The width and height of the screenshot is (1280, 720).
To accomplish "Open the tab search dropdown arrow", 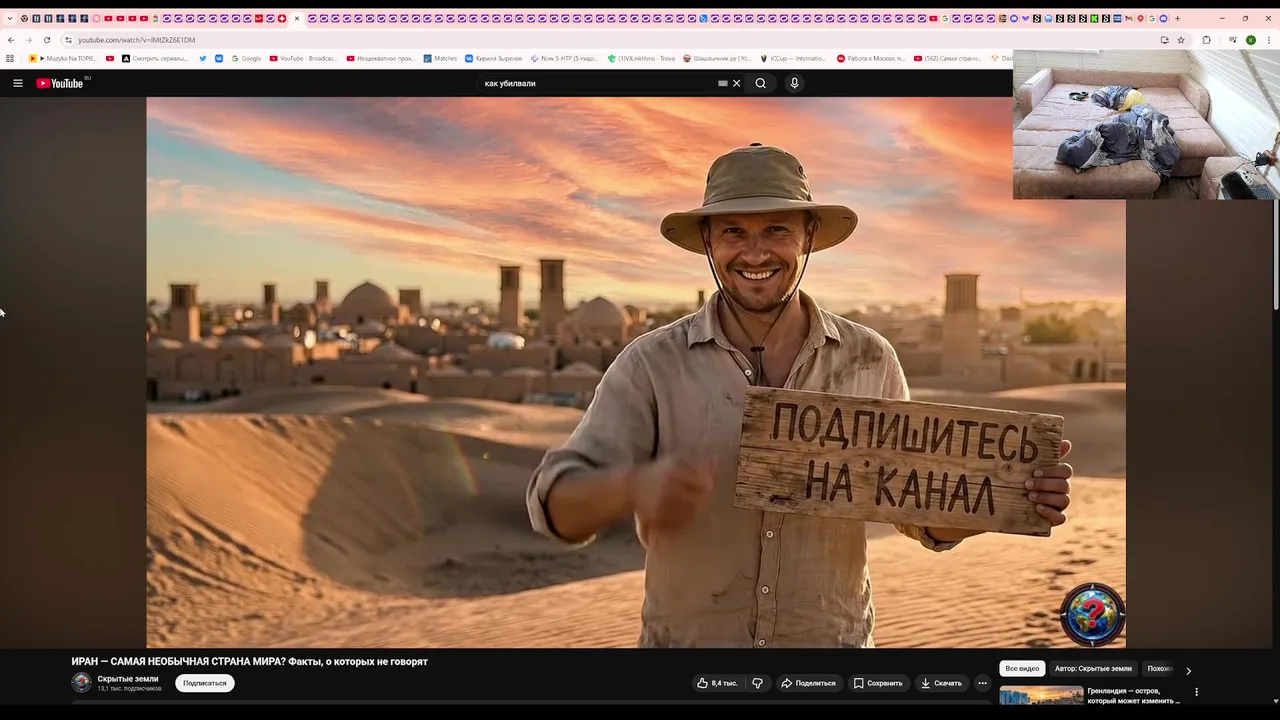I will (x=10, y=18).
